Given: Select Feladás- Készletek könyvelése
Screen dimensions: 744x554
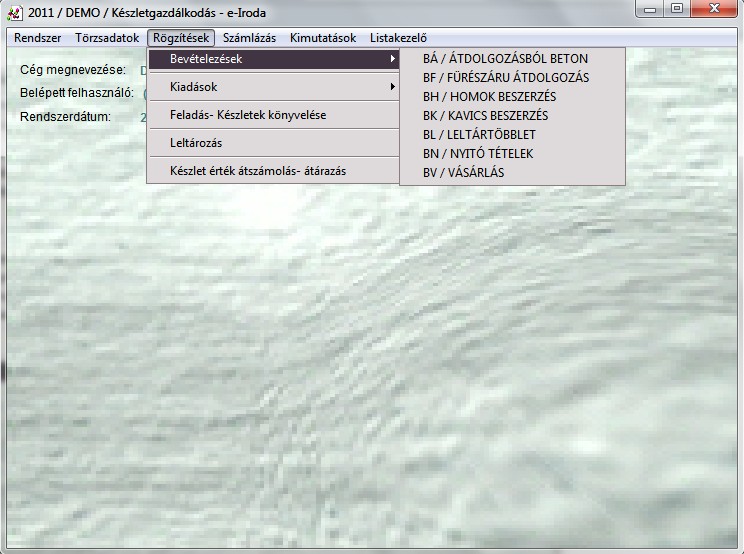Looking at the screenshot, I should click(x=248, y=115).
